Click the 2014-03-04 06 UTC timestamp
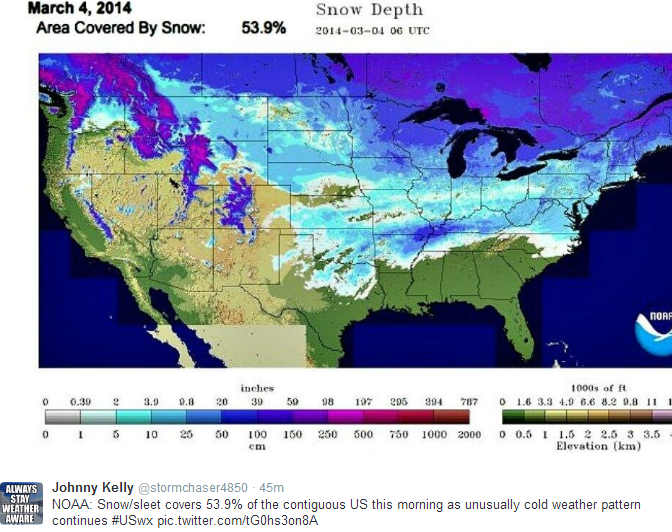672x532 pixels. (x=372, y=31)
